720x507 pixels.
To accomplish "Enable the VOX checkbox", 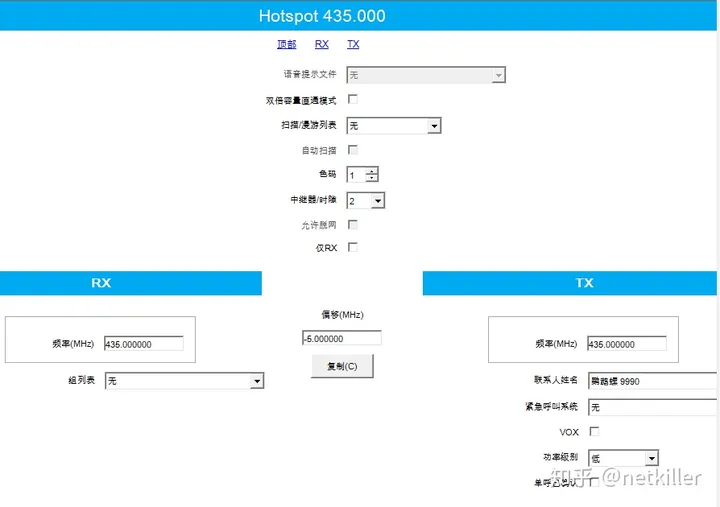I will [x=594, y=432].
